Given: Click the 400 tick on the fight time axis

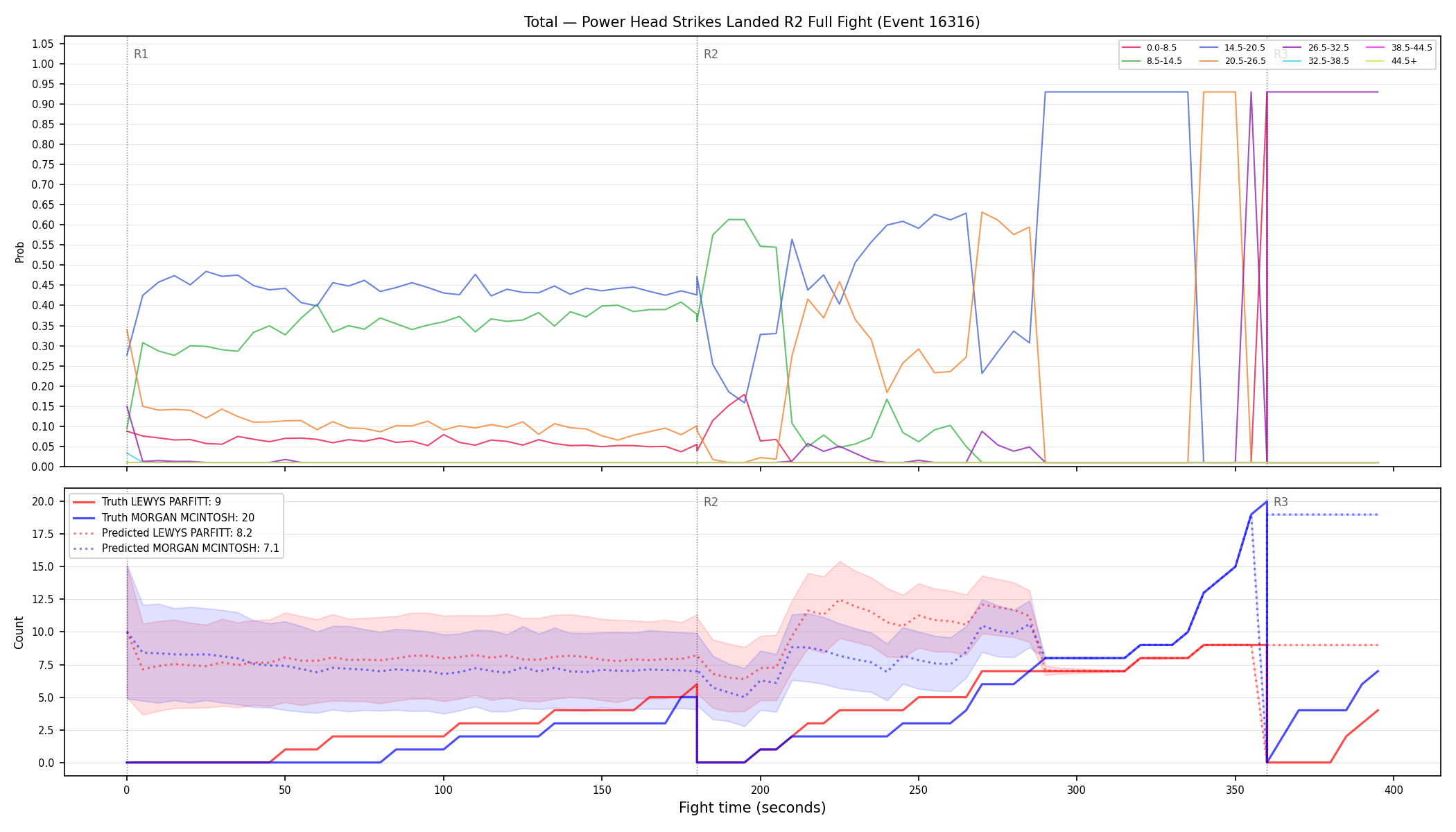Looking at the screenshot, I should click(1394, 790).
